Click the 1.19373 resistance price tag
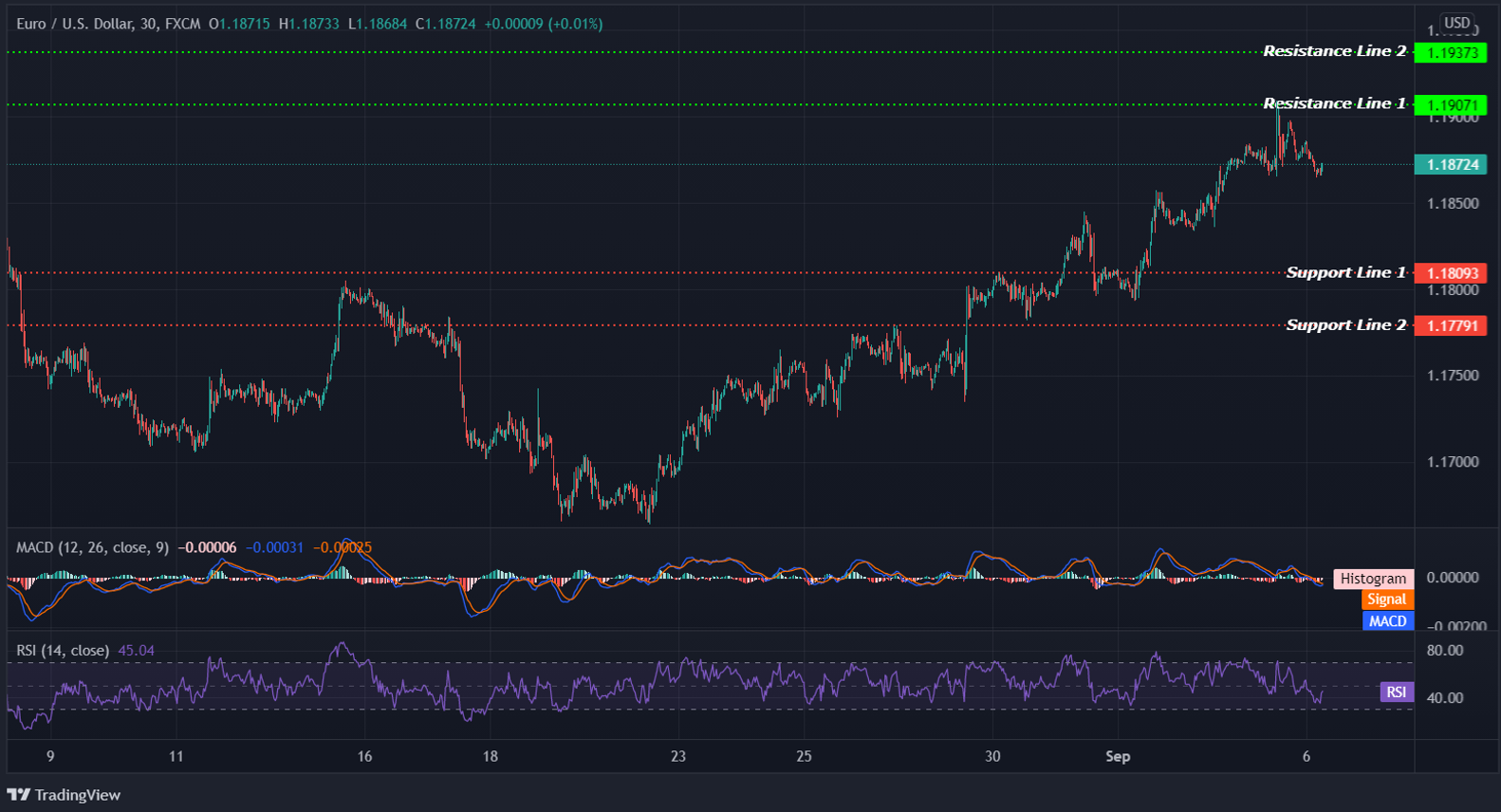1501x812 pixels. click(1451, 52)
